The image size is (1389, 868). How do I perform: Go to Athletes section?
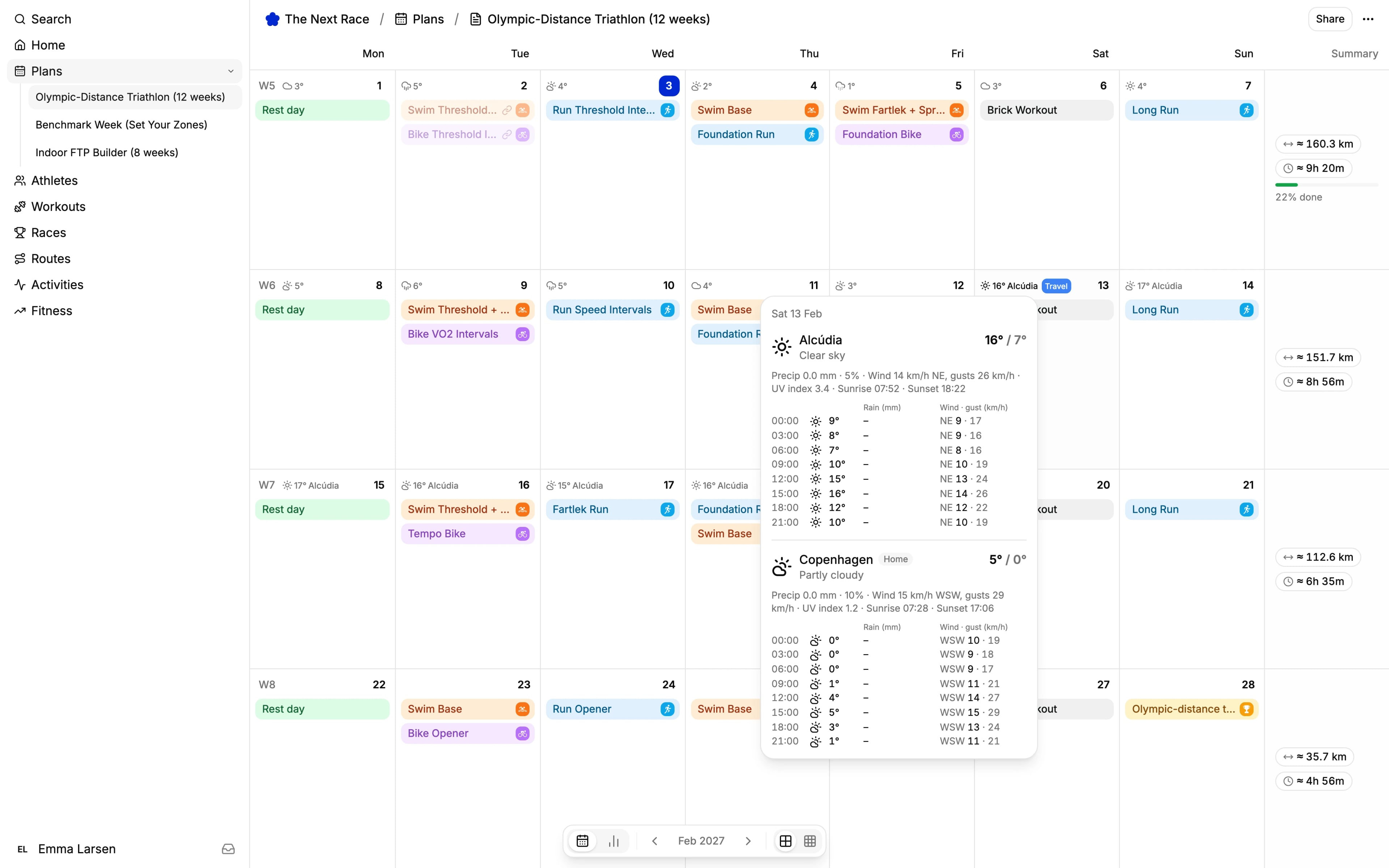coord(124,181)
